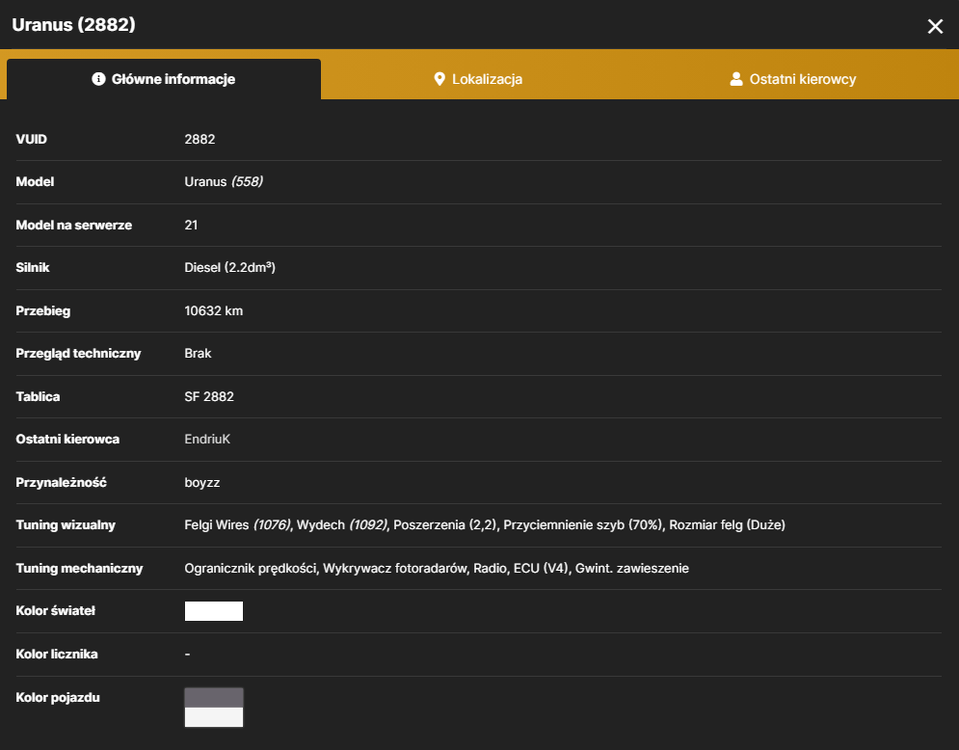This screenshot has width=959, height=750.
Task: Click the Tuning wizualny label
Action: pyautogui.click(x=65, y=525)
